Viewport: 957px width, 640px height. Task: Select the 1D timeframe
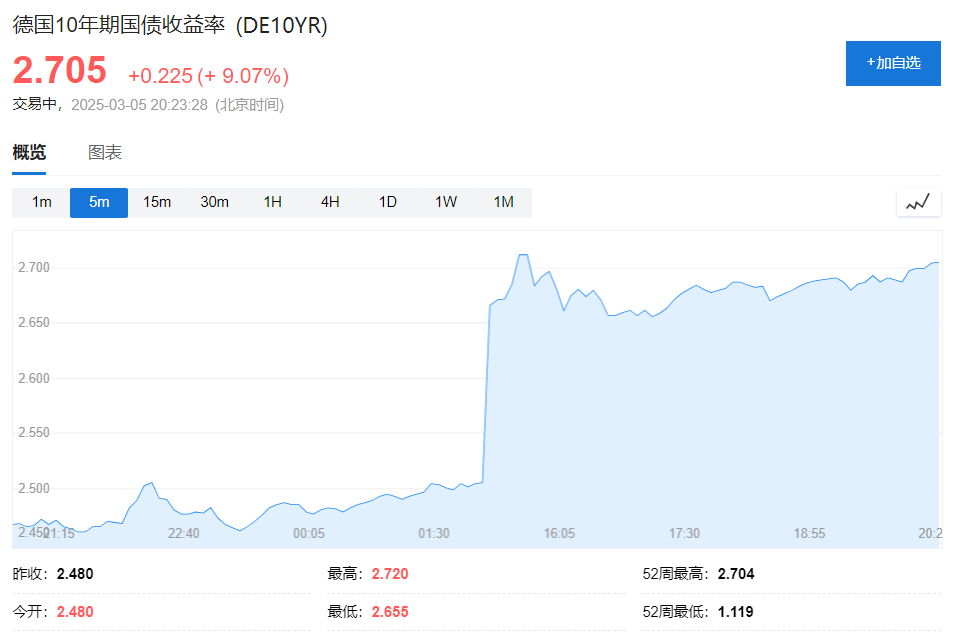(387, 201)
